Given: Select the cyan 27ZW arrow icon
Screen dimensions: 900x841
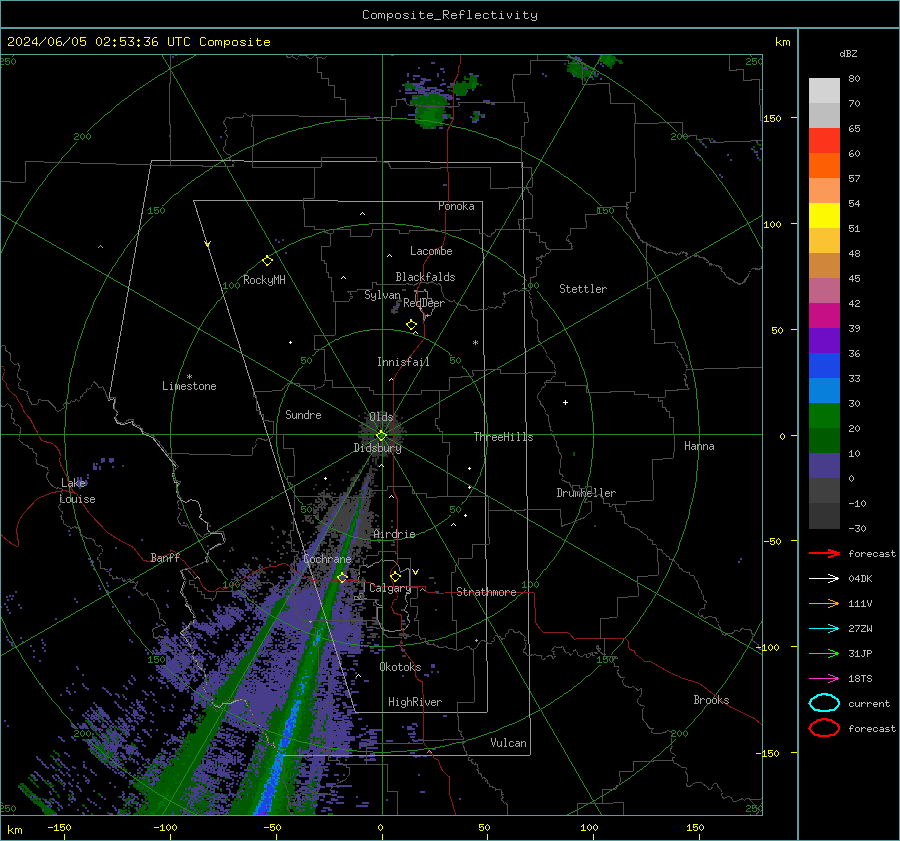Looking at the screenshot, I should 824,629.
